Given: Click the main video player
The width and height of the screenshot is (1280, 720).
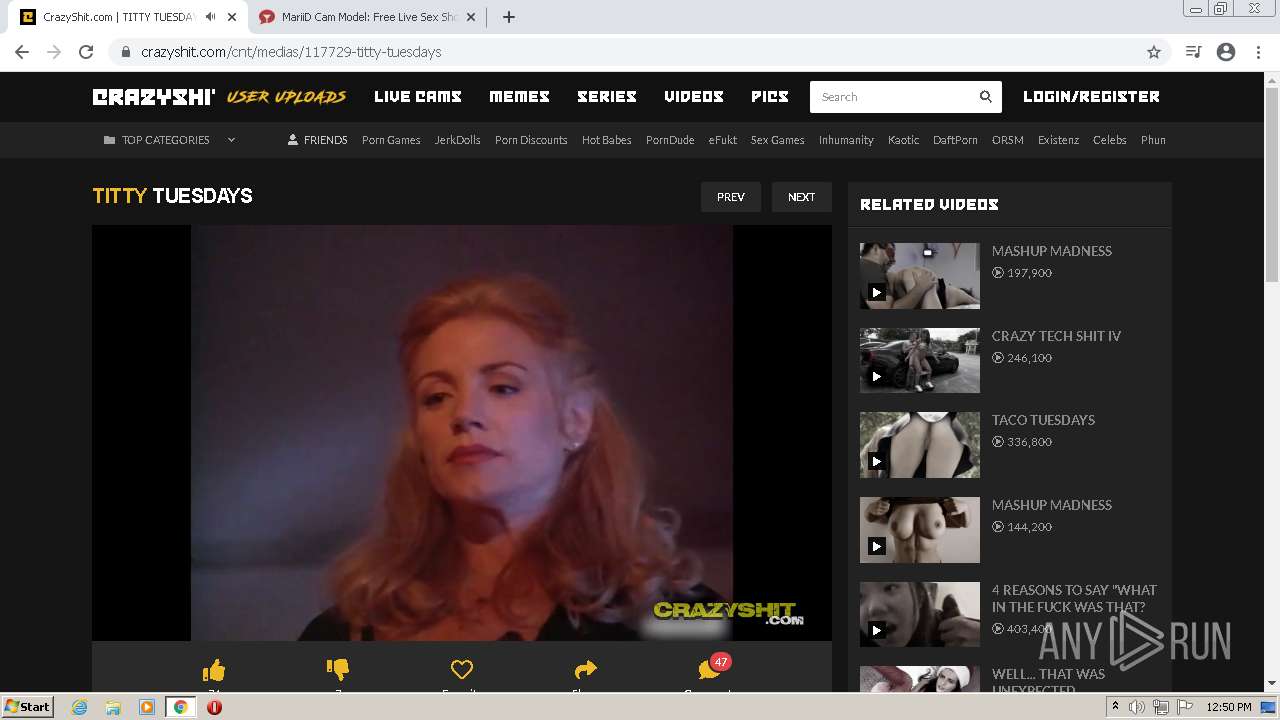Looking at the screenshot, I should pyautogui.click(x=462, y=432).
